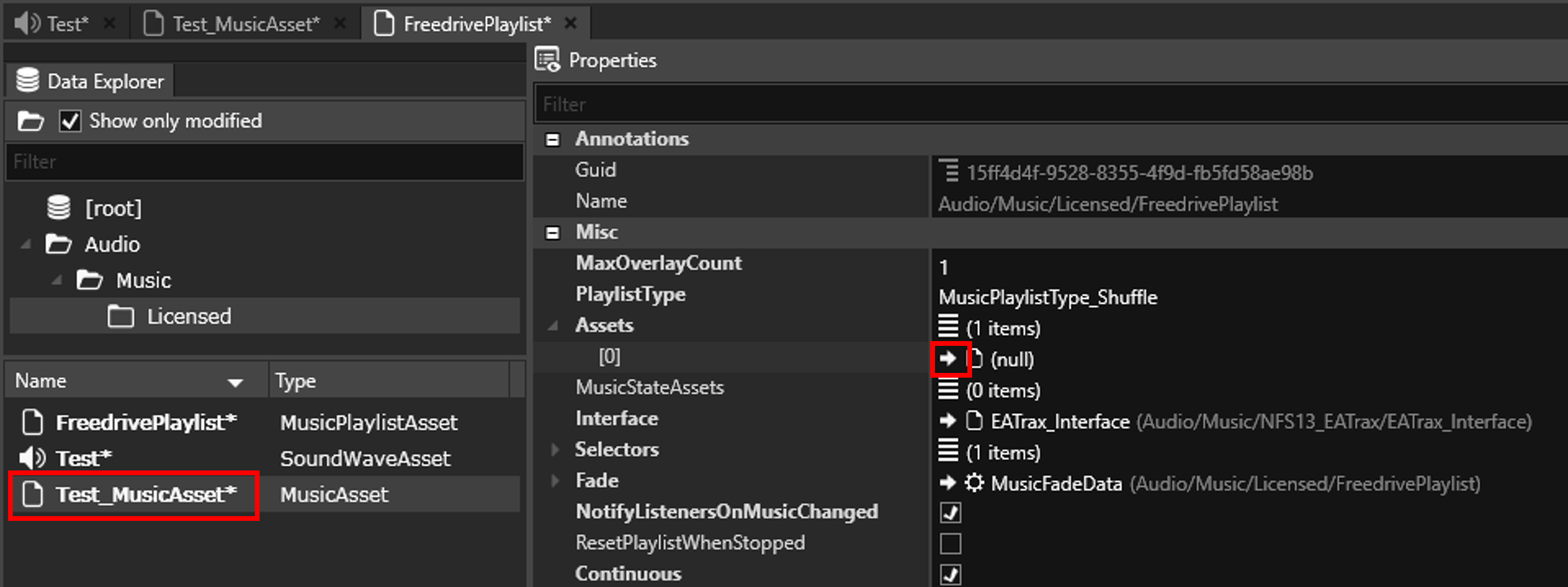The image size is (1568, 587).
Task: Open the Data Explorer tab
Action: coord(90,82)
